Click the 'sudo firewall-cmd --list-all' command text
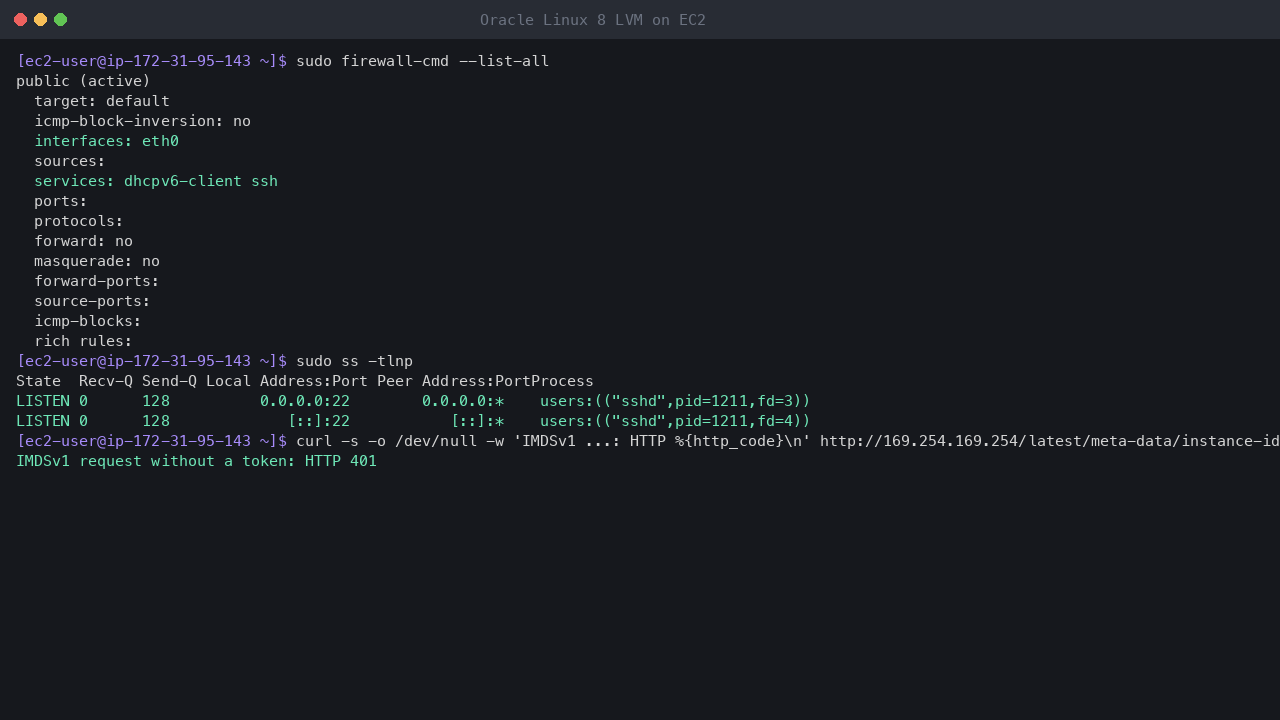 tap(422, 61)
